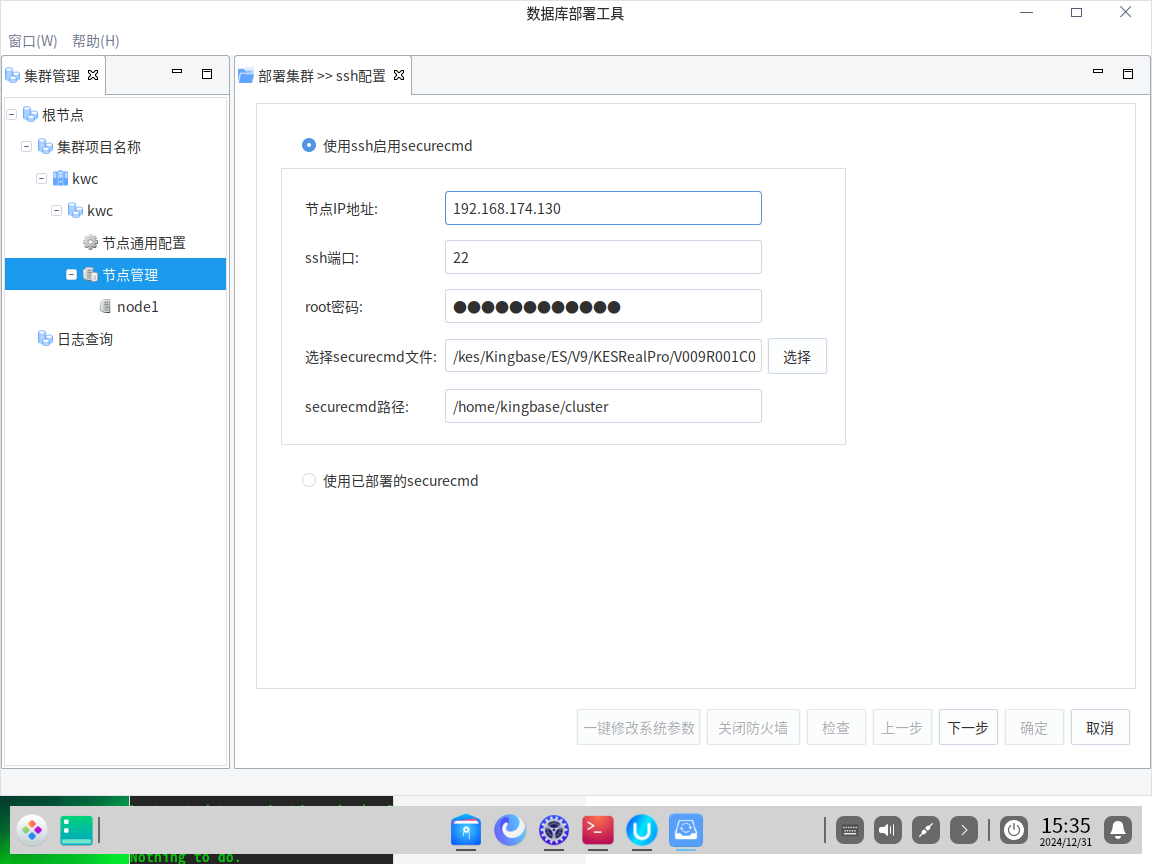This screenshot has height=864, width=1152.
Task: Click the 下一步 button
Action: point(968,728)
